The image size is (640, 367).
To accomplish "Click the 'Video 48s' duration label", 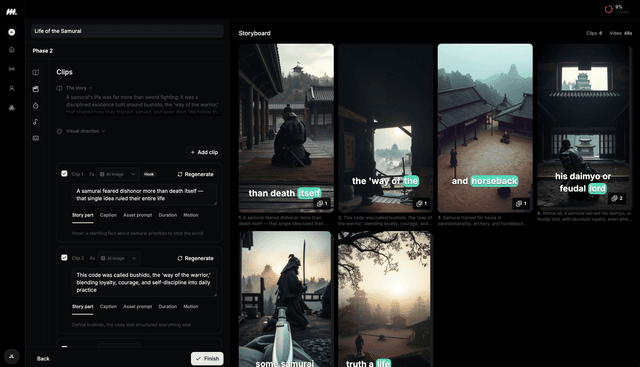I will [x=620, y=33].
